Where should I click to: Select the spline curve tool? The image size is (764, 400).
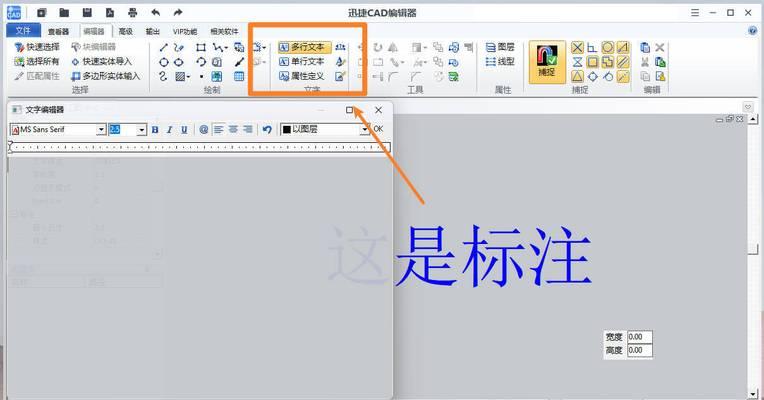tap(163, 76)
